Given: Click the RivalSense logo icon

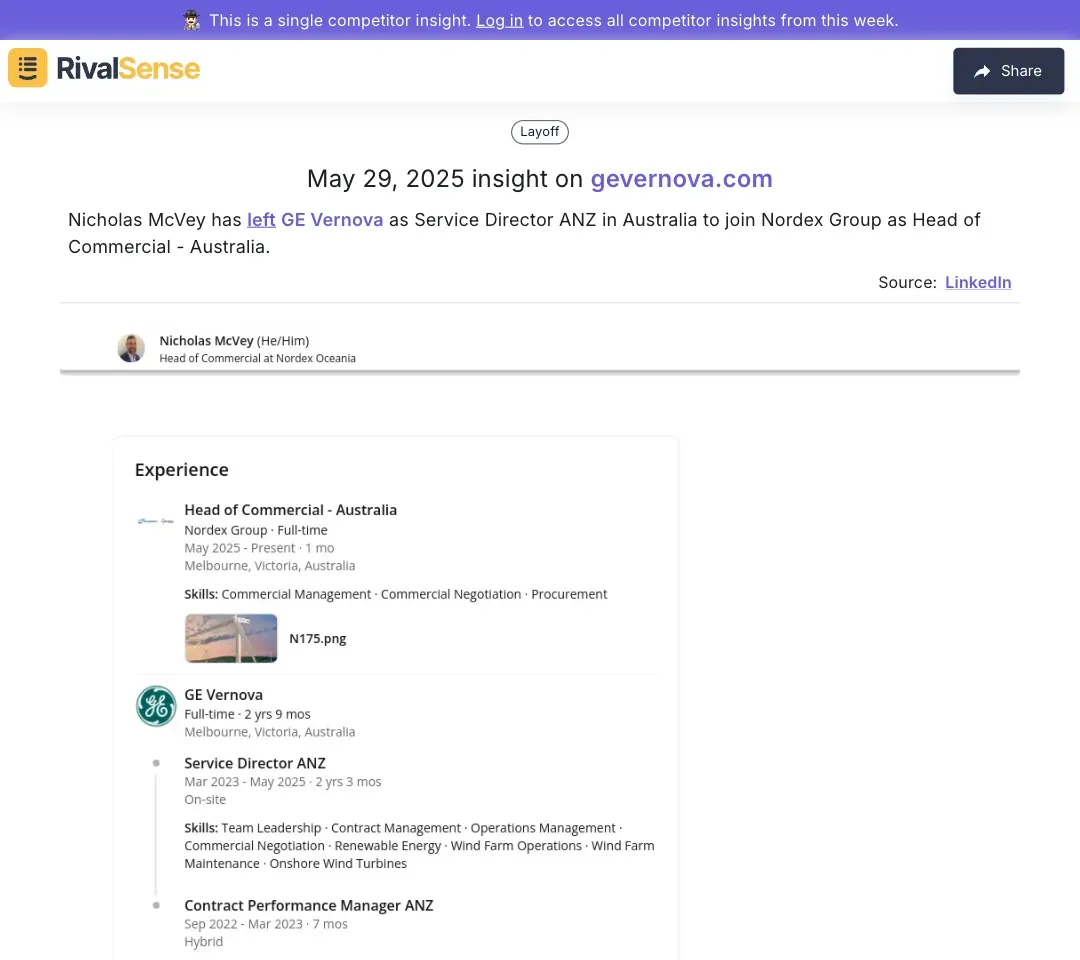Looking at the screenshot, I should (28, 68).
